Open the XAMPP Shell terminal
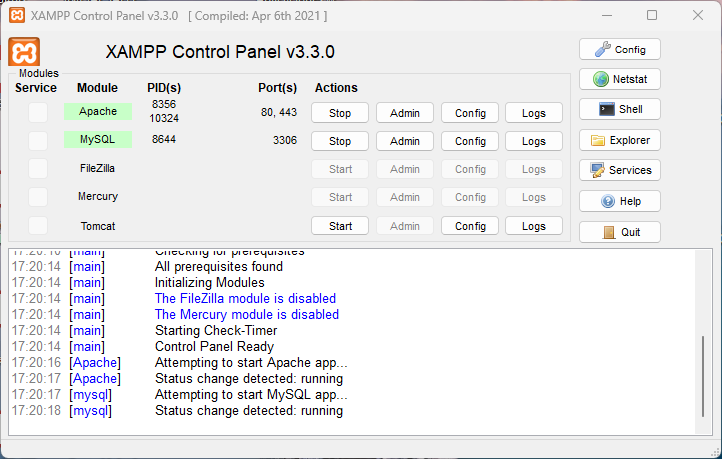 tap(619, 109)
